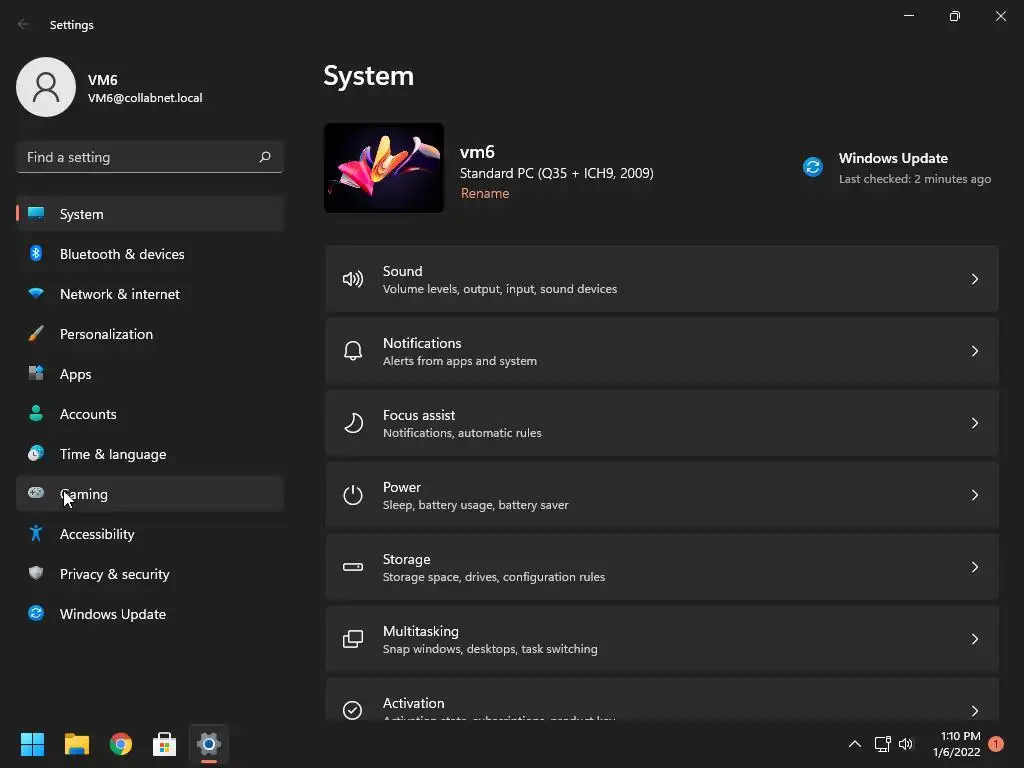Launch Google Chrome from the taskbar

click(x=121, y=744)
